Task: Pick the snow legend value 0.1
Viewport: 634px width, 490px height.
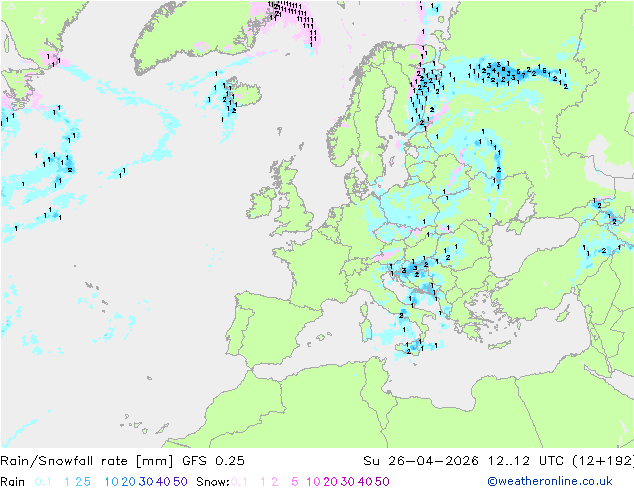Action: [239, 482]
